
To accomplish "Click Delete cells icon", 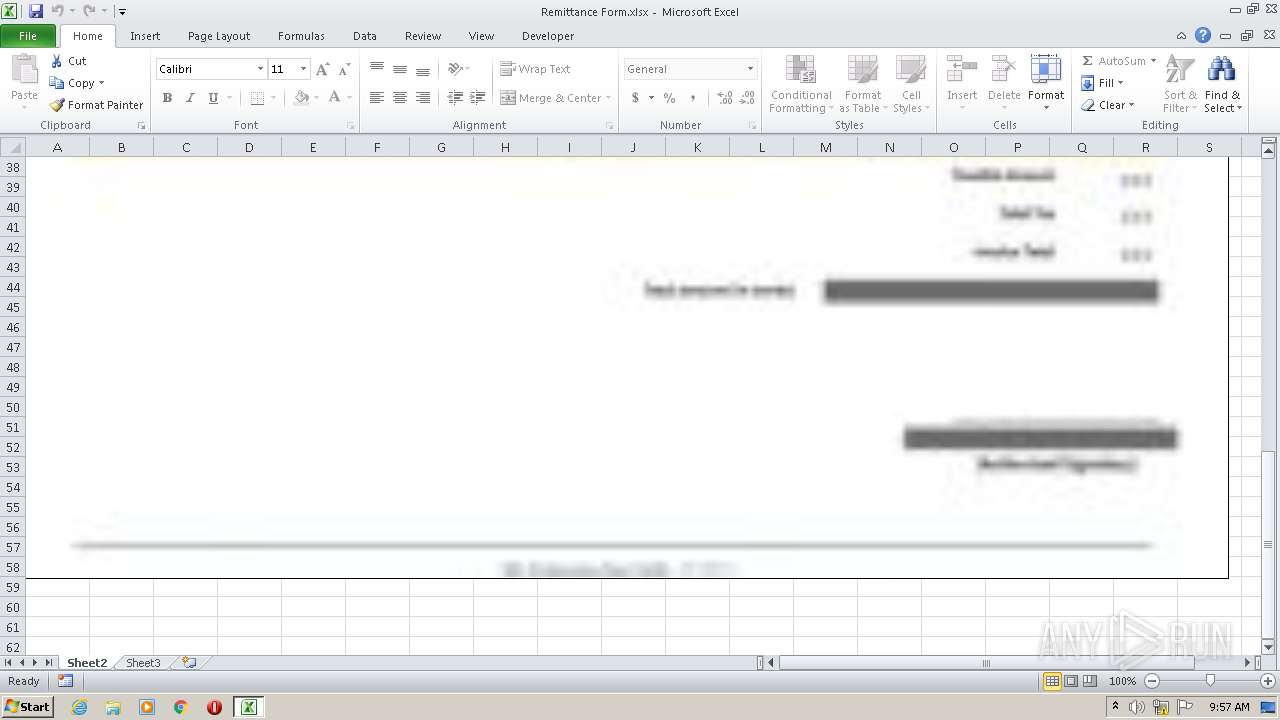I will [1004, 70].
